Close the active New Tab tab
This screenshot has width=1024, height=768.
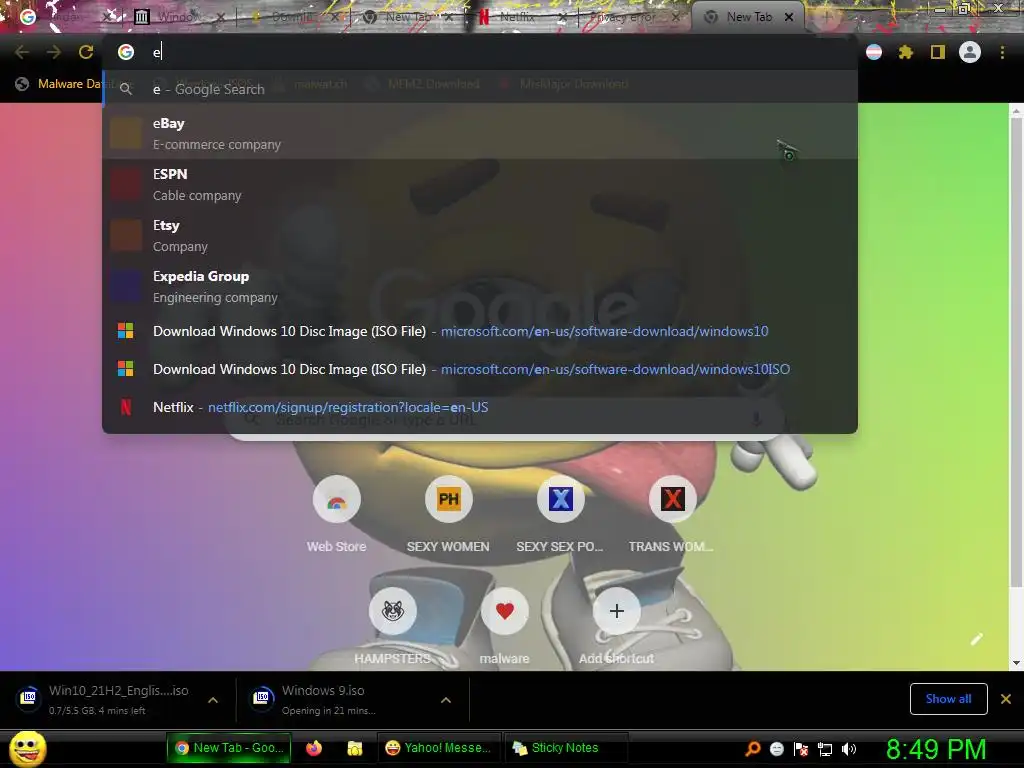click(788, 17)
